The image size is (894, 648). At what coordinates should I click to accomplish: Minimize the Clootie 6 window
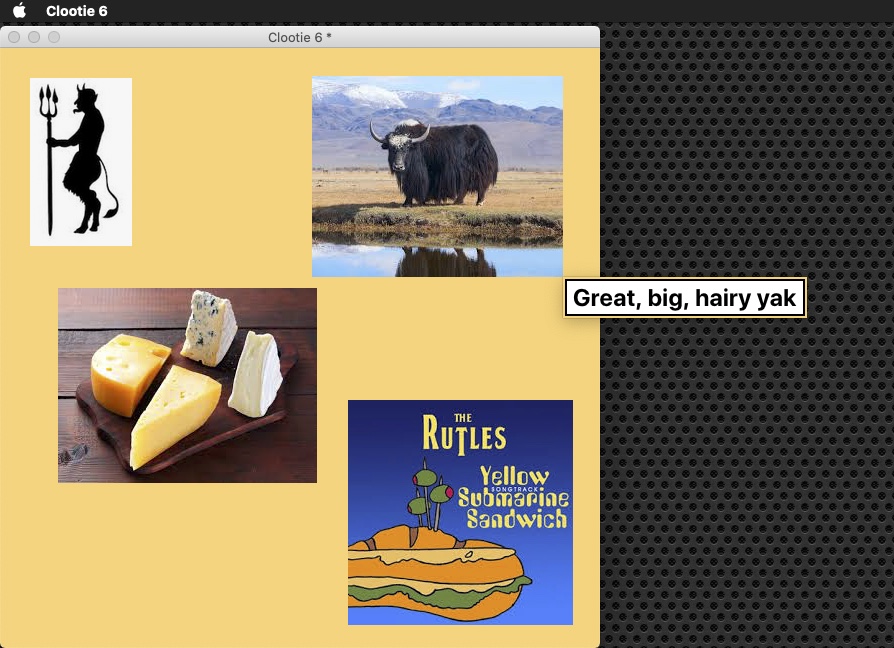tap(34, 37)
